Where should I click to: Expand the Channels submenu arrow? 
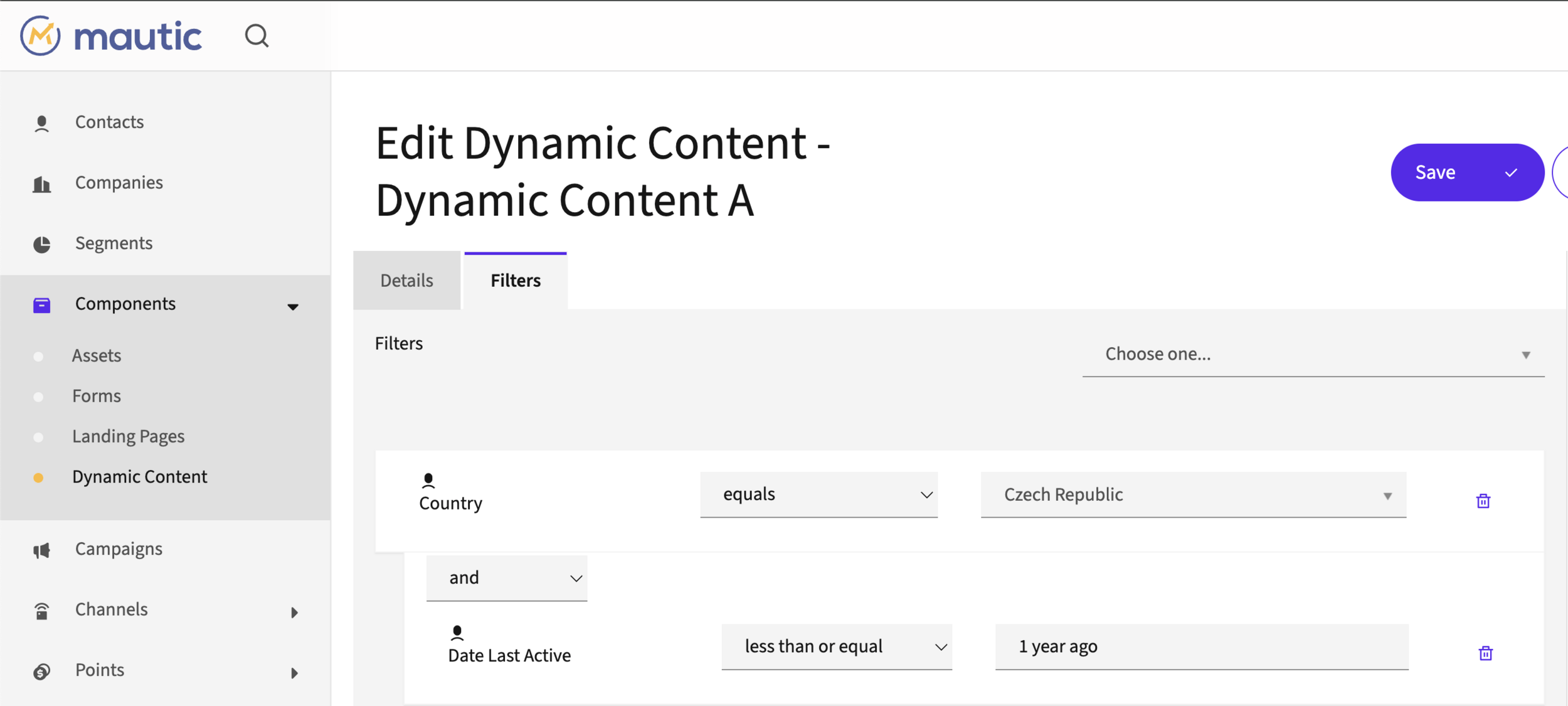(294, 612)
